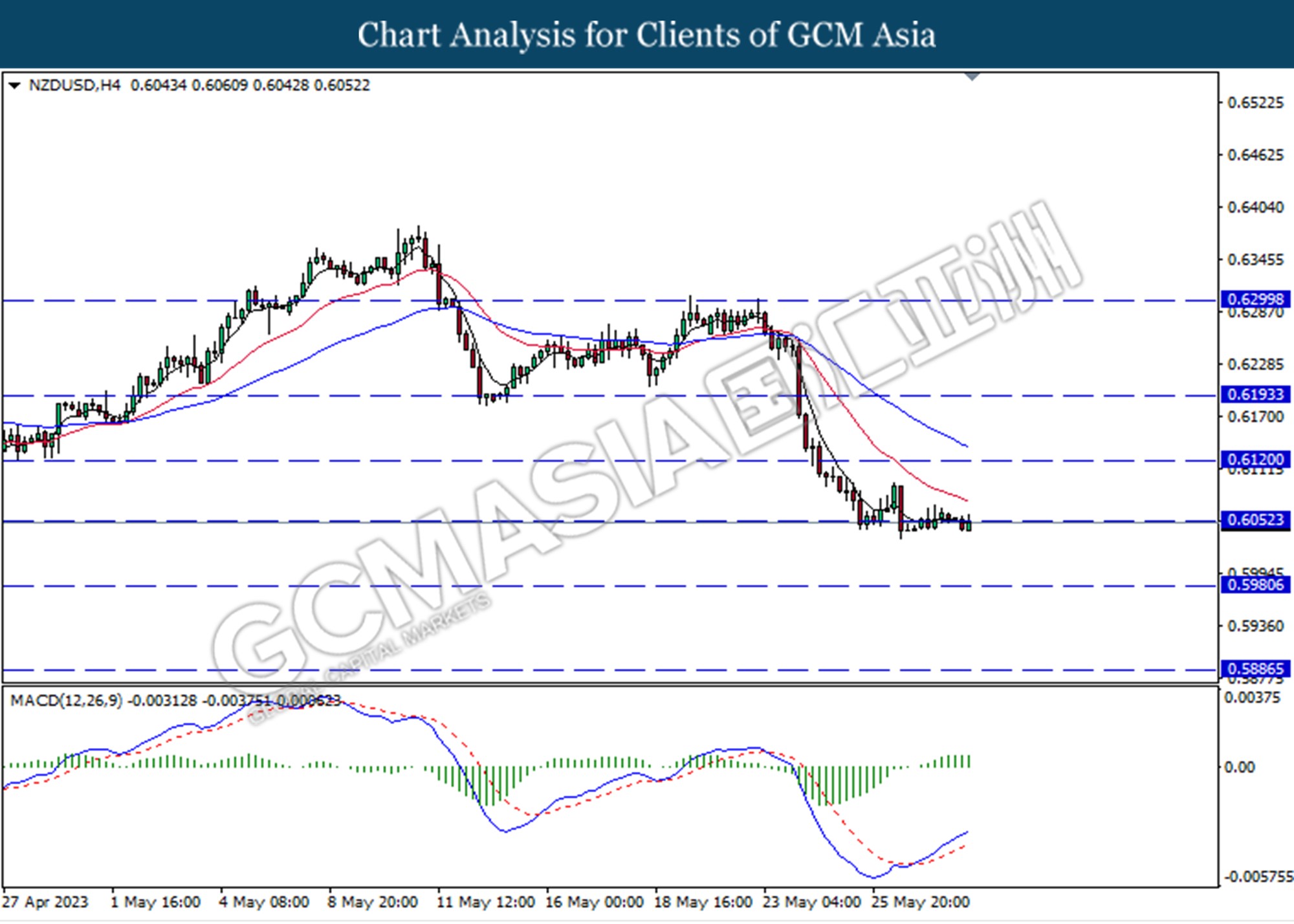Screen dimensions: 1294x924
Task: Click the 1 May 16:00 time label
Action: (155, 902)
